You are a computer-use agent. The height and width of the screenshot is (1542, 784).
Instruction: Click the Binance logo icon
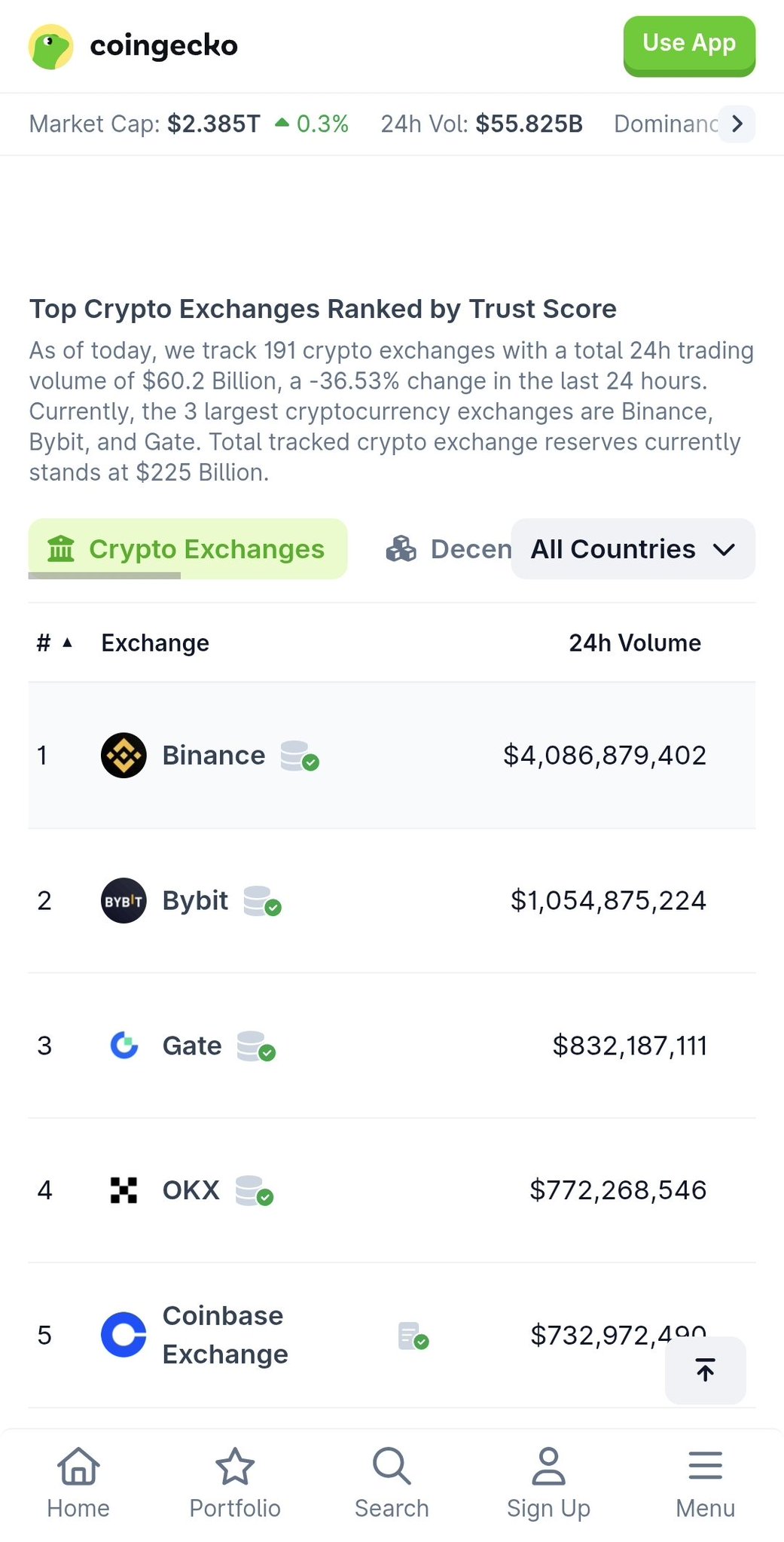(x=124, y=756)
